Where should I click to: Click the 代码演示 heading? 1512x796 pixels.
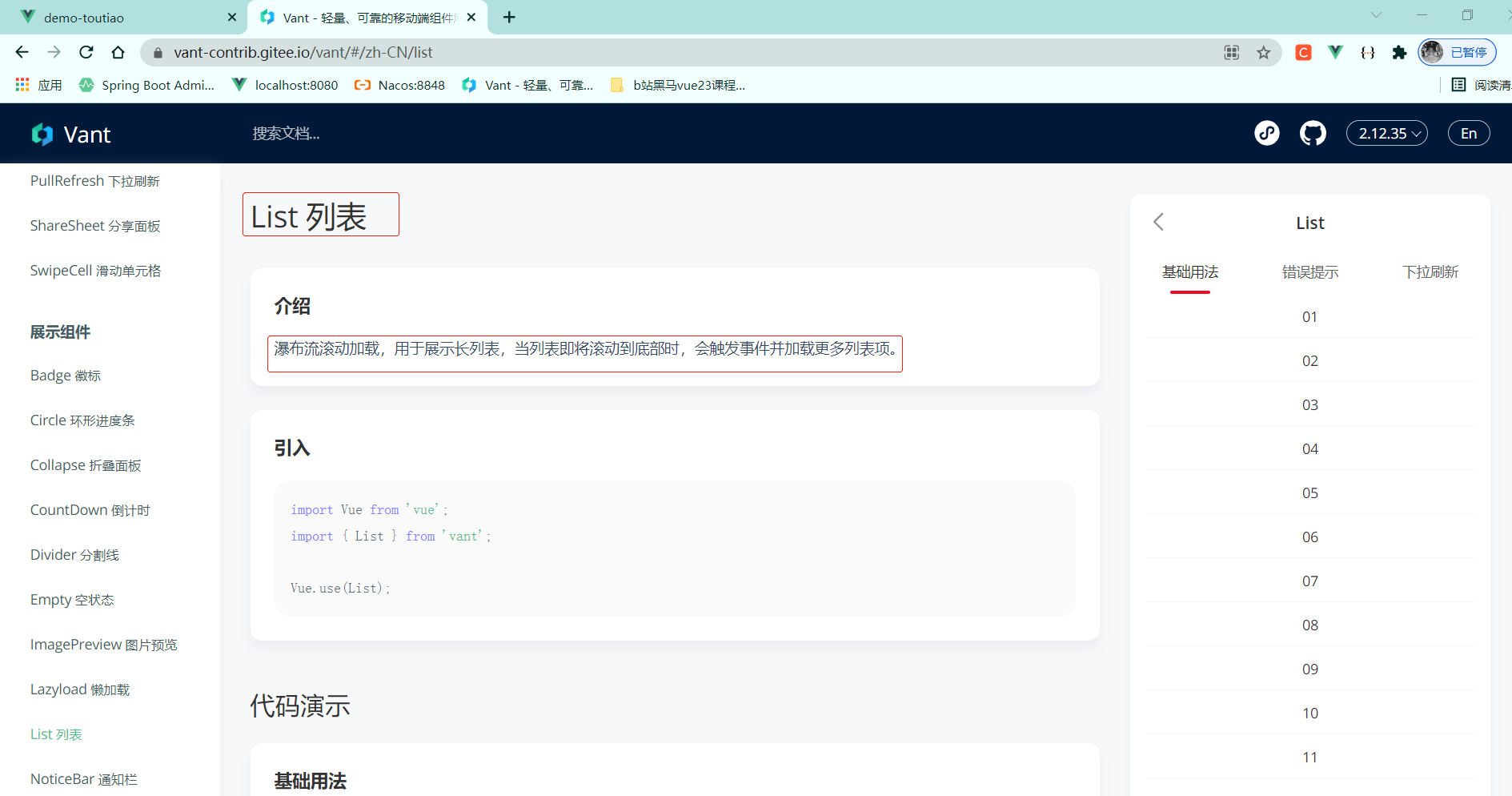point(300,706)
